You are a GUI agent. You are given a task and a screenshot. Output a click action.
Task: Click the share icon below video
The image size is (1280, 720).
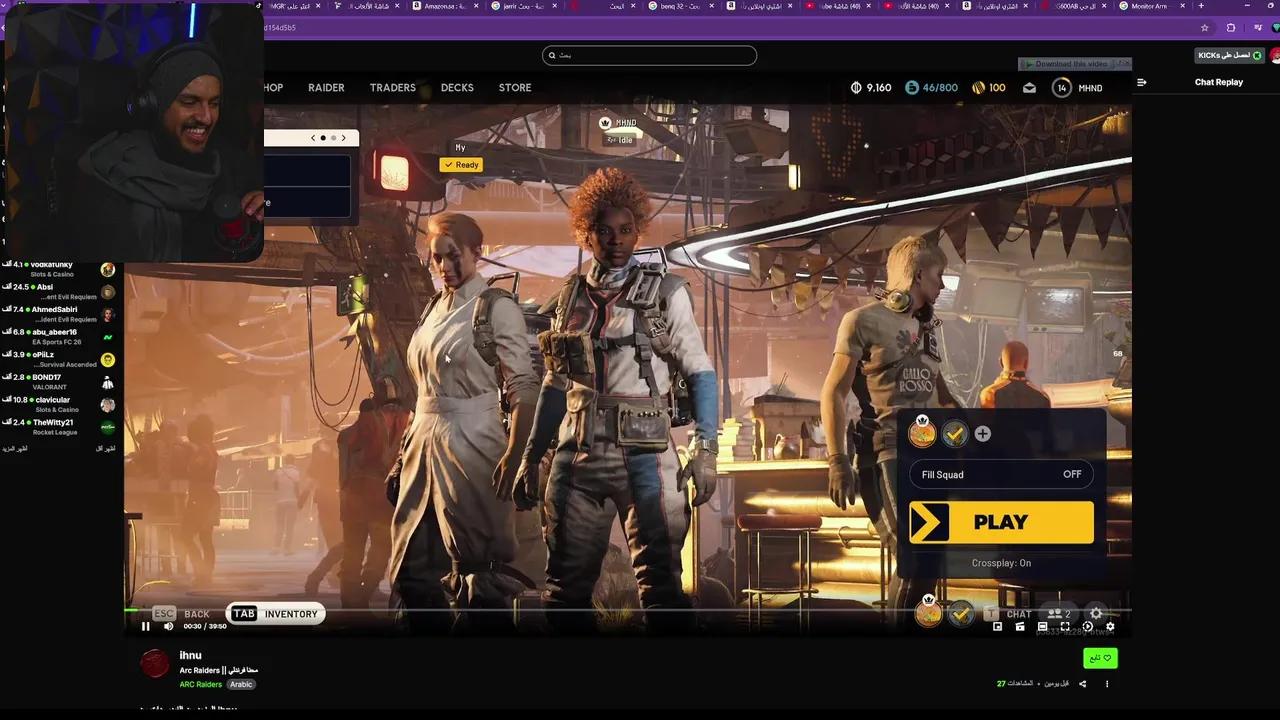click(1082, 684)
